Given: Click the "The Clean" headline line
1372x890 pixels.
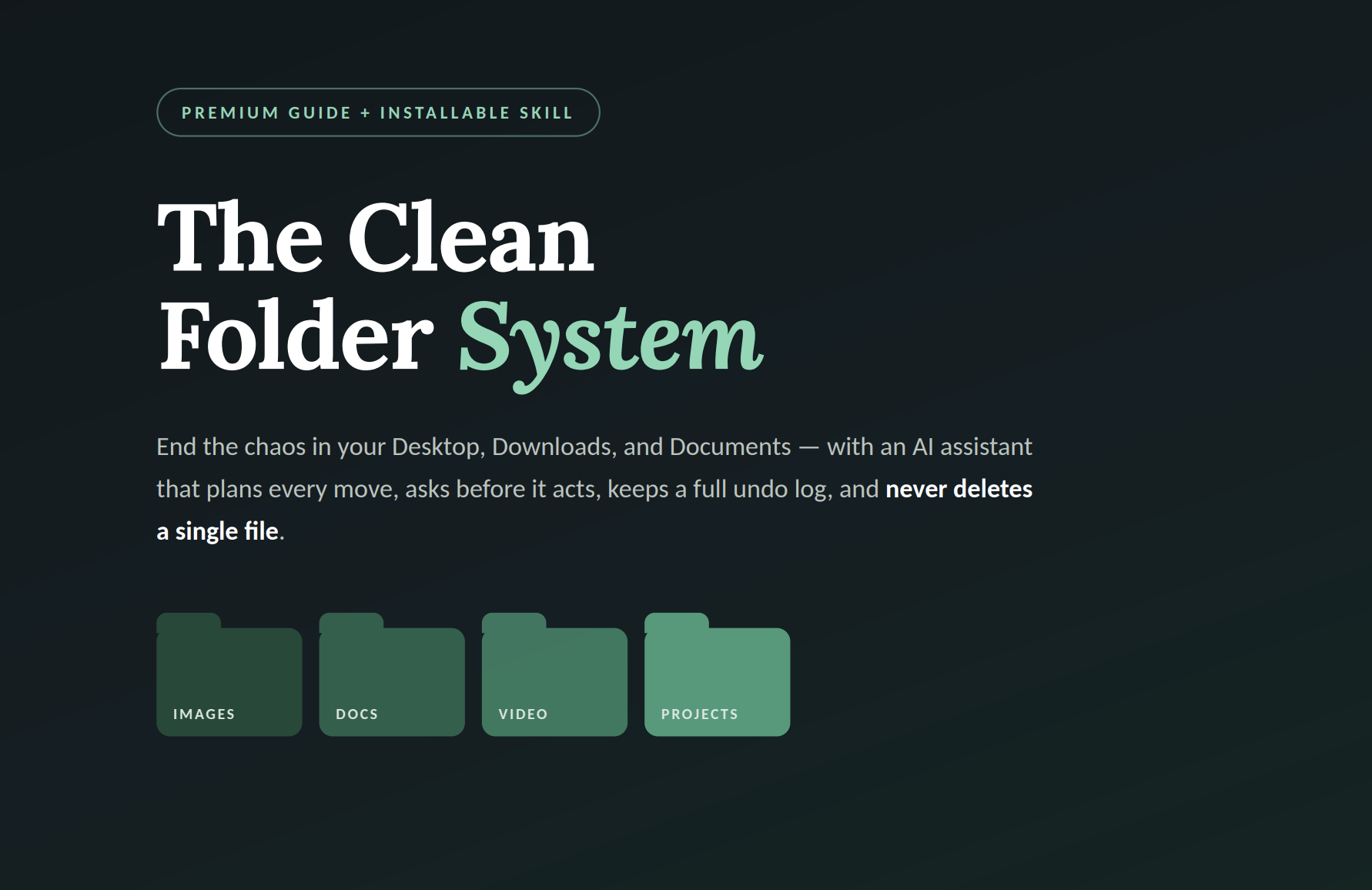Looking at the screenshot, I should (376, 237).
